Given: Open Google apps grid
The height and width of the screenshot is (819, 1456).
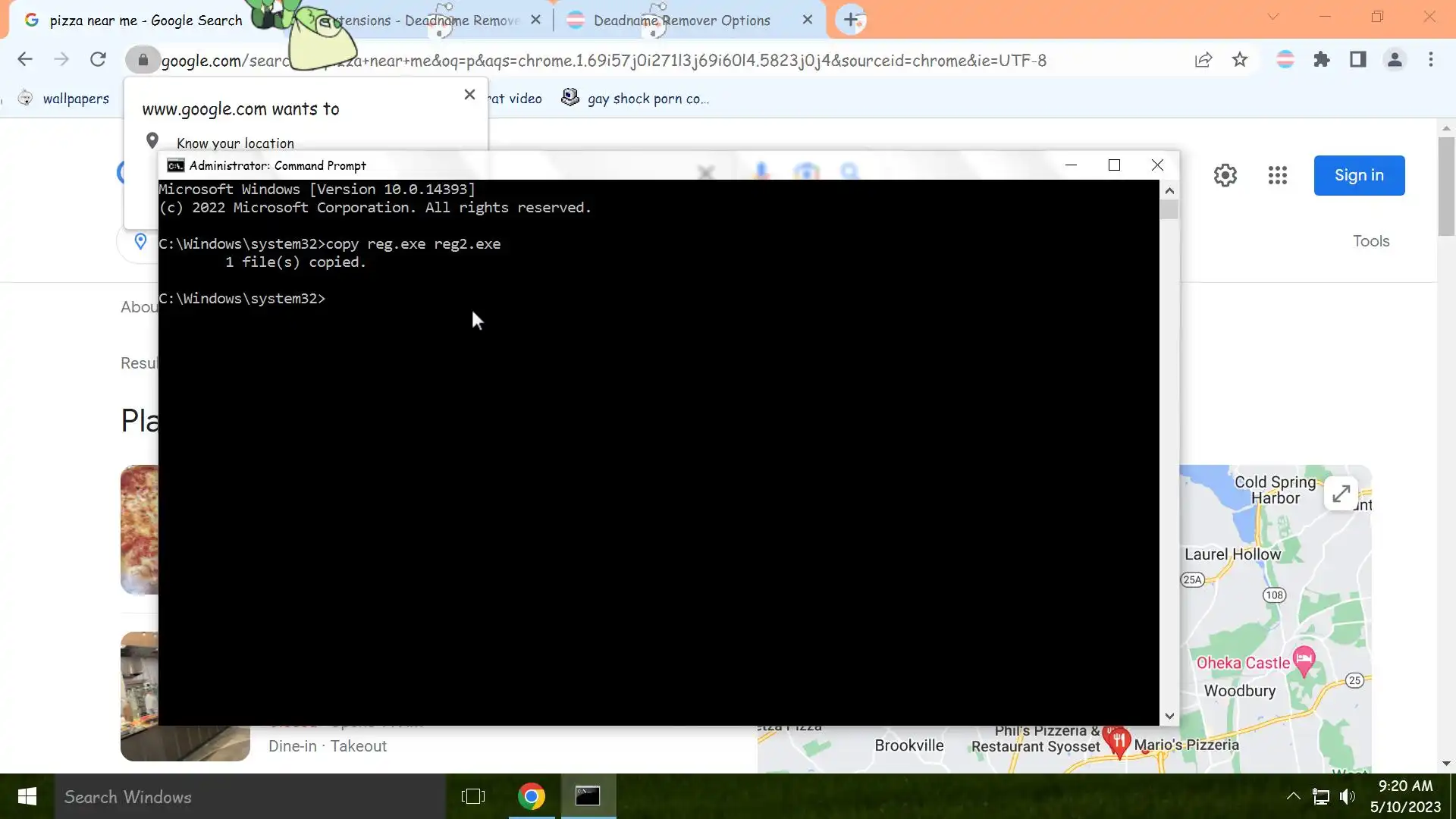Looking at the screenshot, I should (1277, 175).
